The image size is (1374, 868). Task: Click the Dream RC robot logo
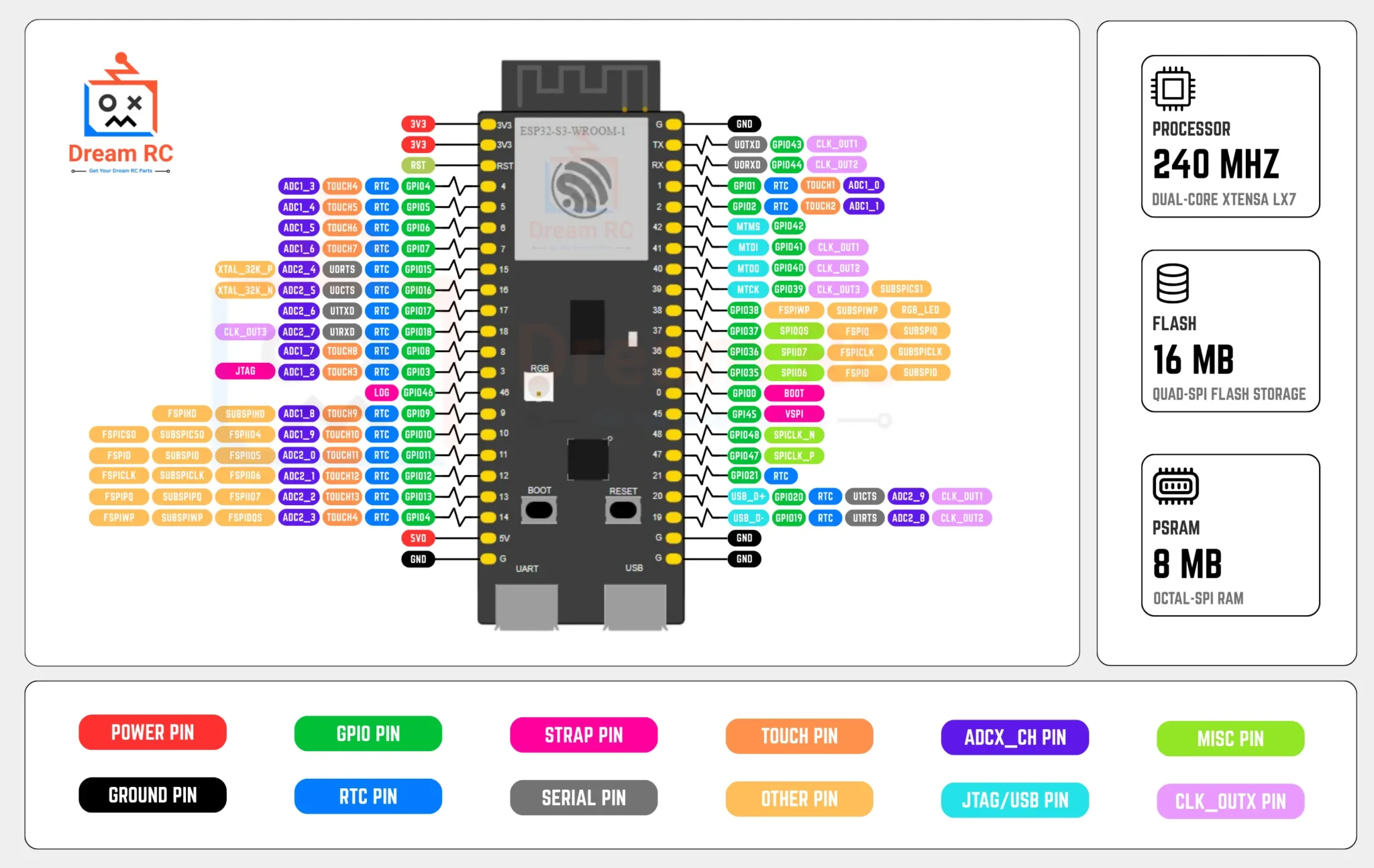click(121, 113)
